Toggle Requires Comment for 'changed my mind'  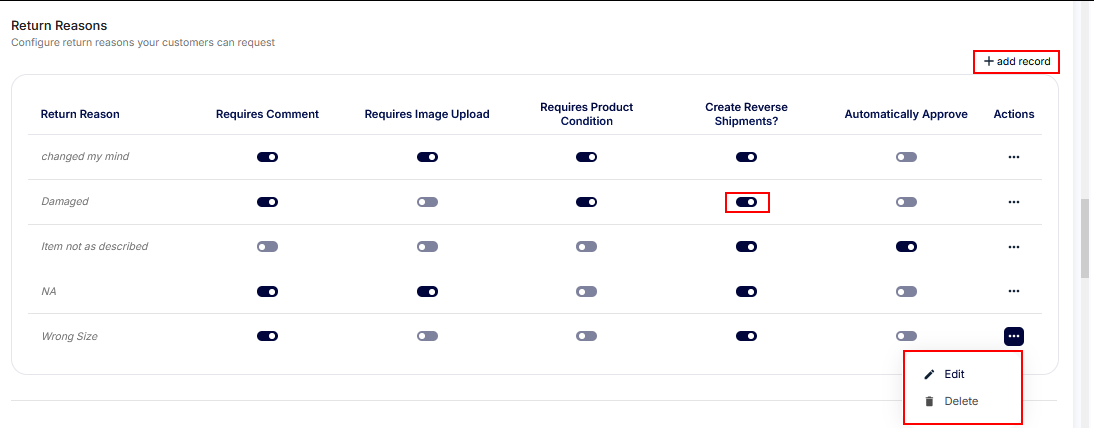267,157
